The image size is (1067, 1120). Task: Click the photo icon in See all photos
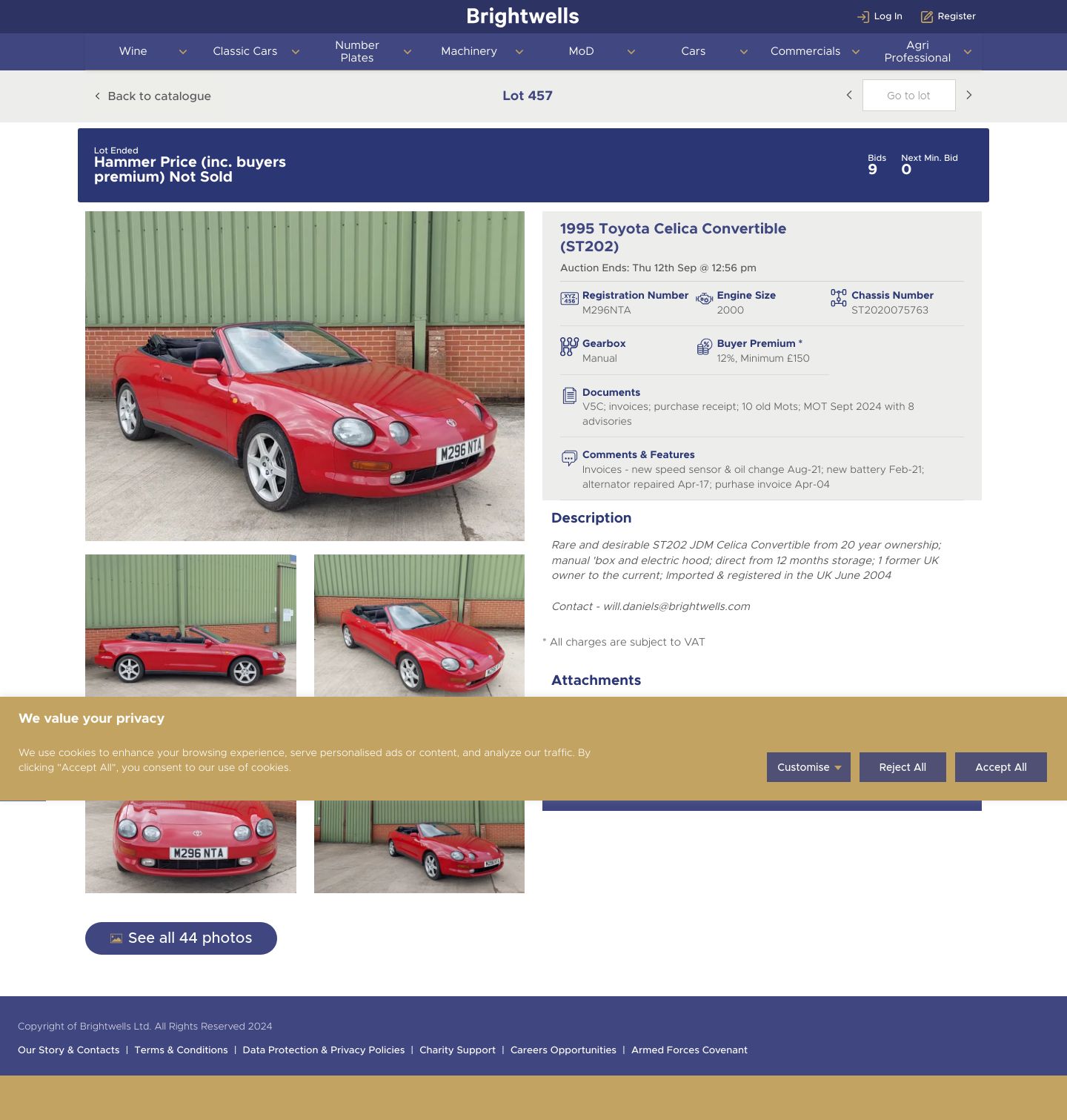[116, 938]
